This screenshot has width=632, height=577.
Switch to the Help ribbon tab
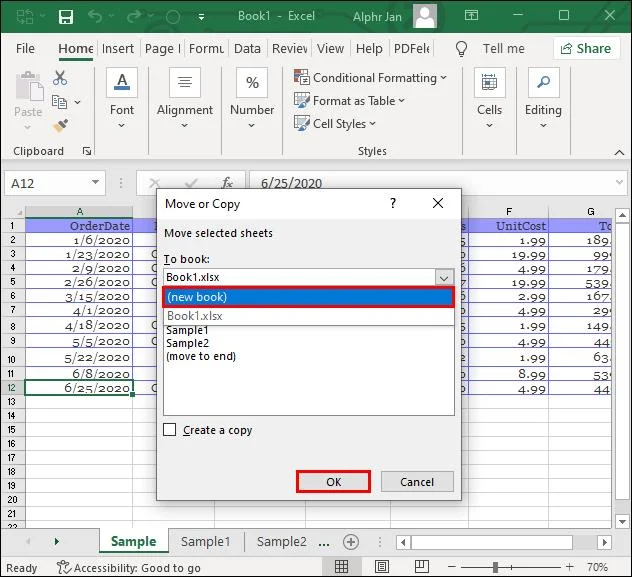(x=369, y=48)
